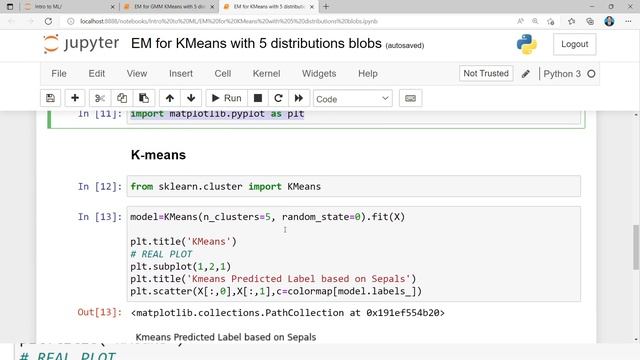Open the File menu
This screenshot has width=640, height=360.
pos(59,73)
